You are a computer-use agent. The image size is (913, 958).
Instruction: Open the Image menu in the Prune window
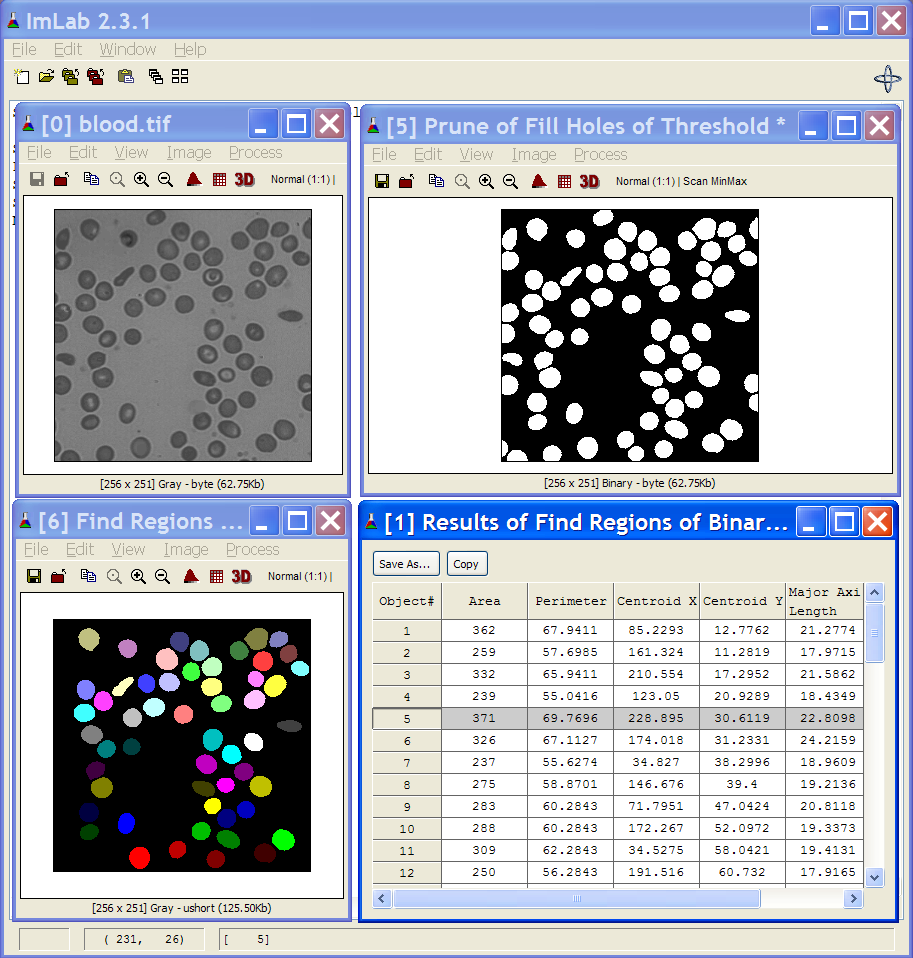[x=534, y=155]
